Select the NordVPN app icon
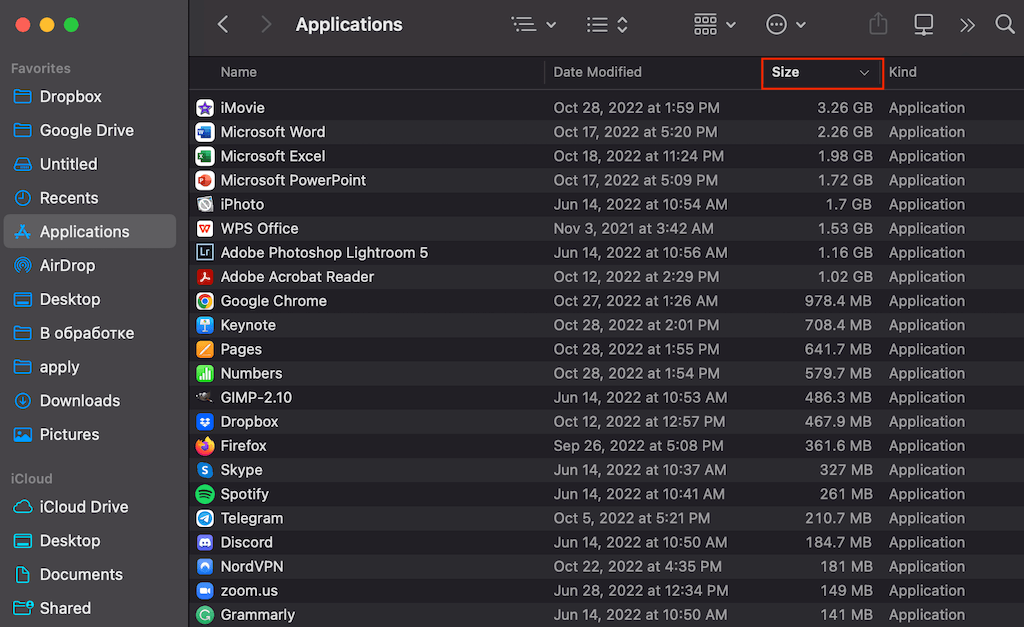 point(205,567)
